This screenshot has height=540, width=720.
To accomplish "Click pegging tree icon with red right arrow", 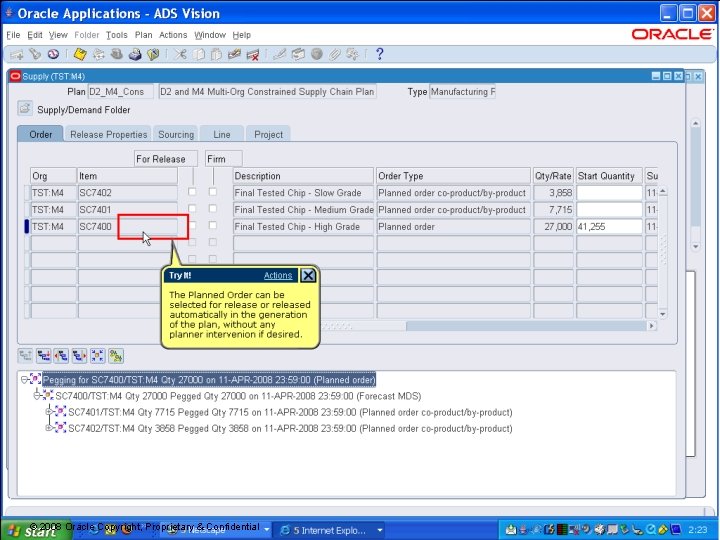I will (79, 356).
